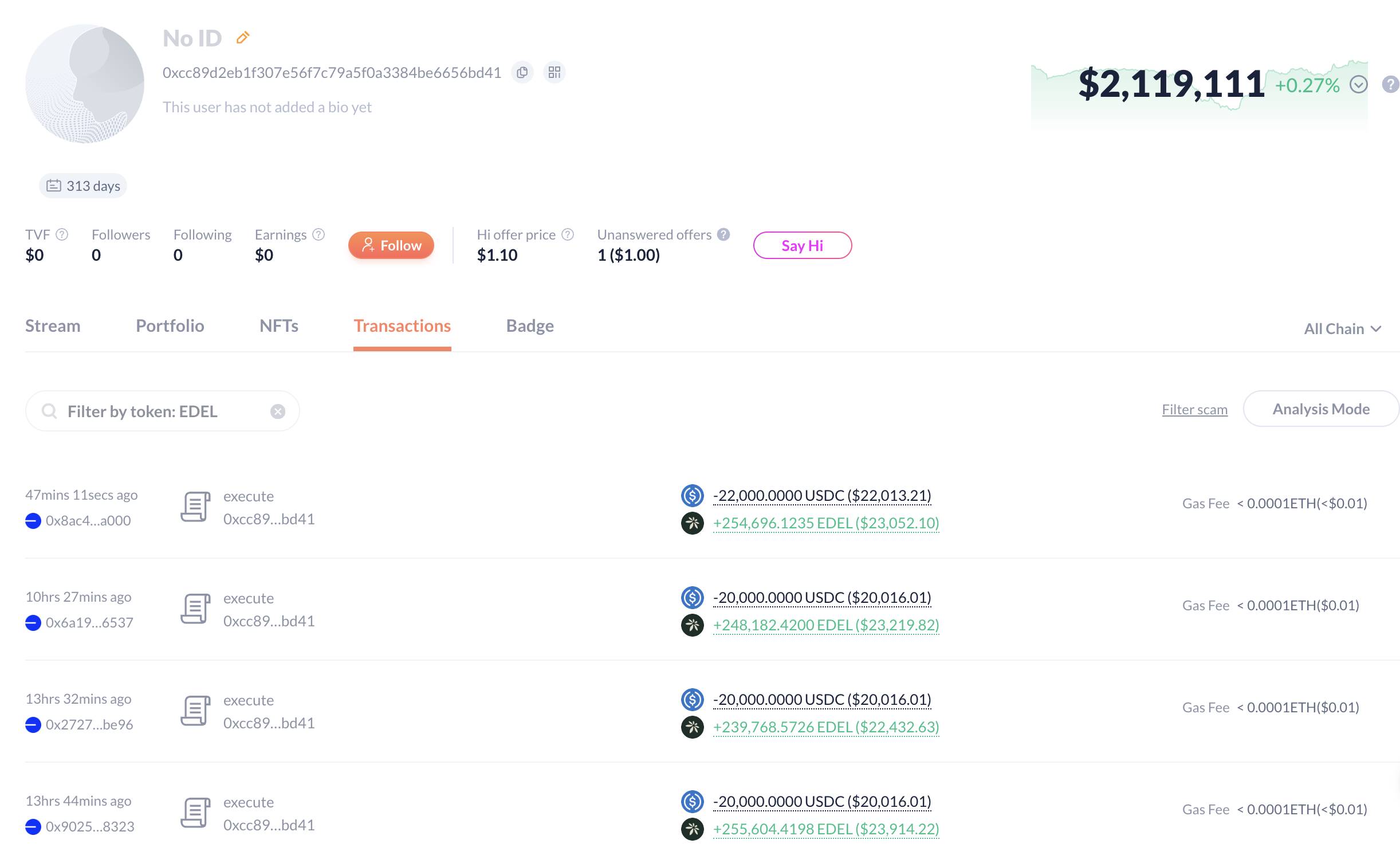This screenshot has width=1400, height=863.
Task: Click the Earnings help icon
Action: coord(319,234)
